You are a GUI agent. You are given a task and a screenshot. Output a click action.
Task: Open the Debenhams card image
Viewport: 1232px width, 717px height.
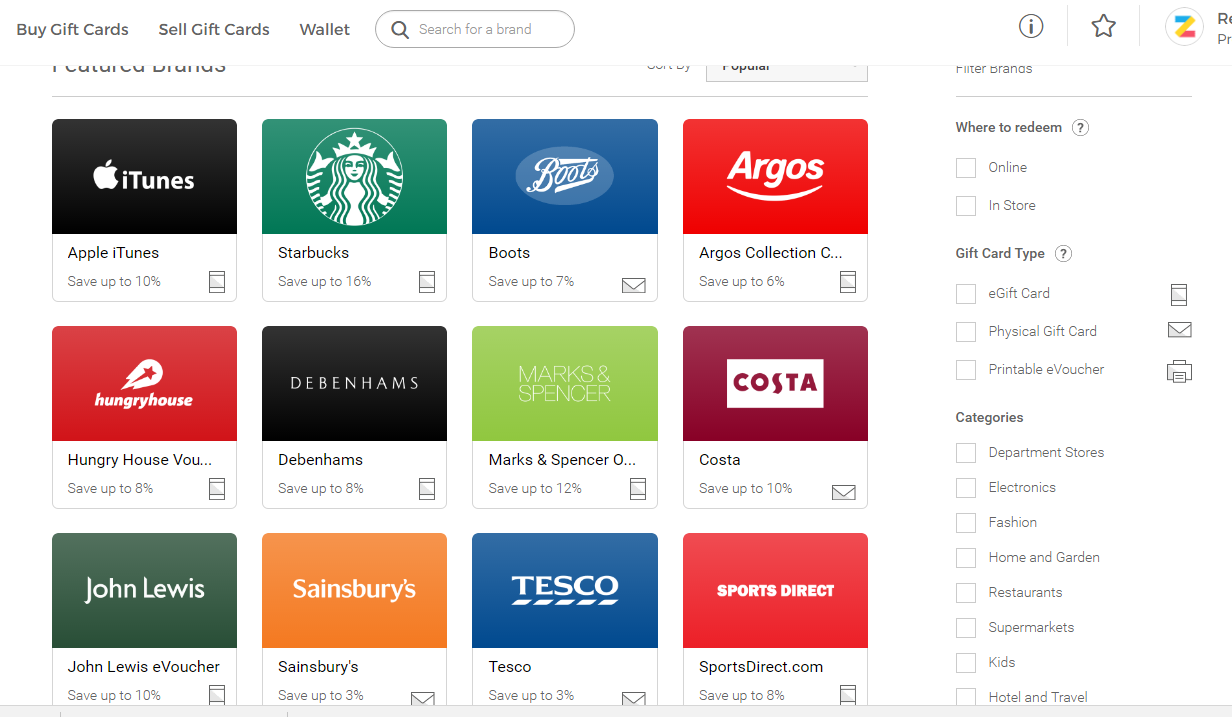coord(355,384)
